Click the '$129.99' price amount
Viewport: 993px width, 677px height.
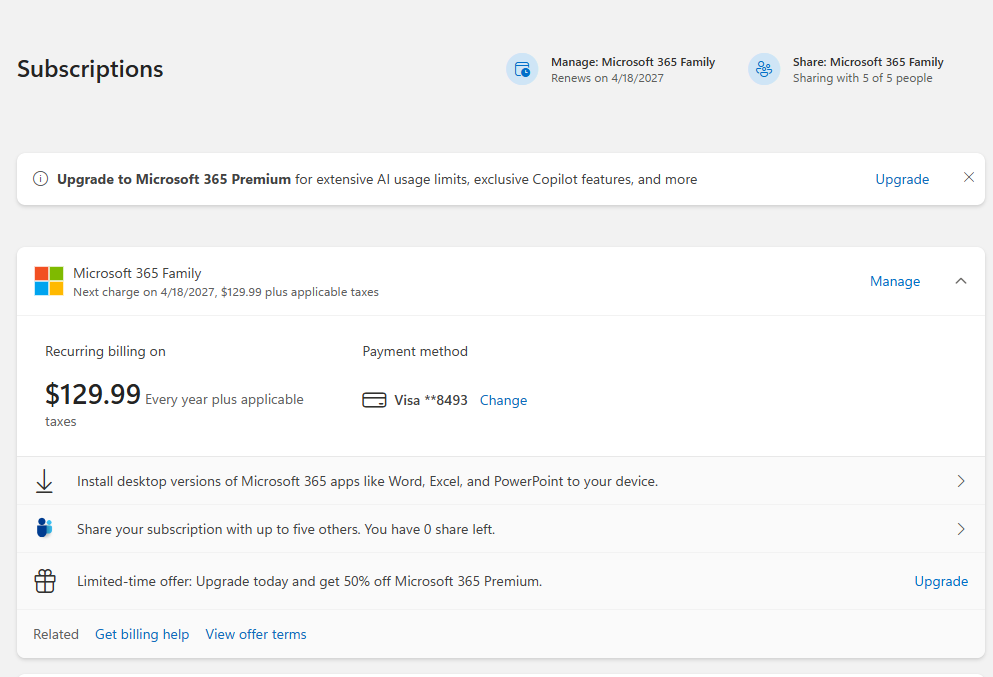point(92,395)
